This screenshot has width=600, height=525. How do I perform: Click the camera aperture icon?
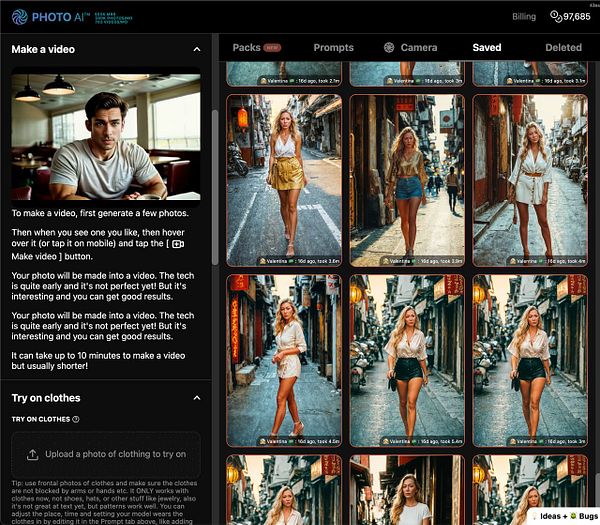(389, 47)
